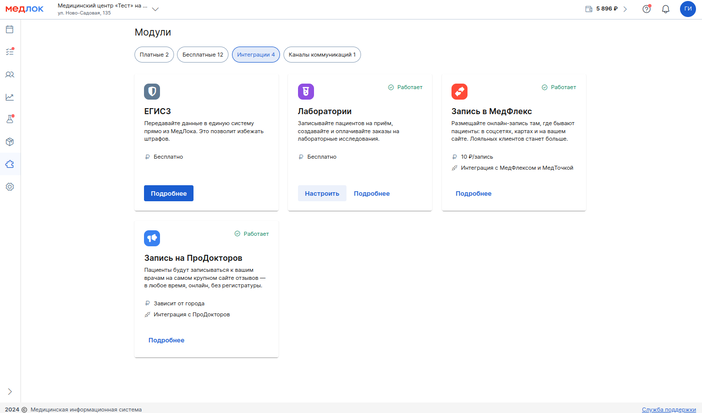Viewport: 702px width, 413px height.
Task: Click the Запись на ПроДокторов blue icon
Action: pyautogui.click(x=152, y=238)
